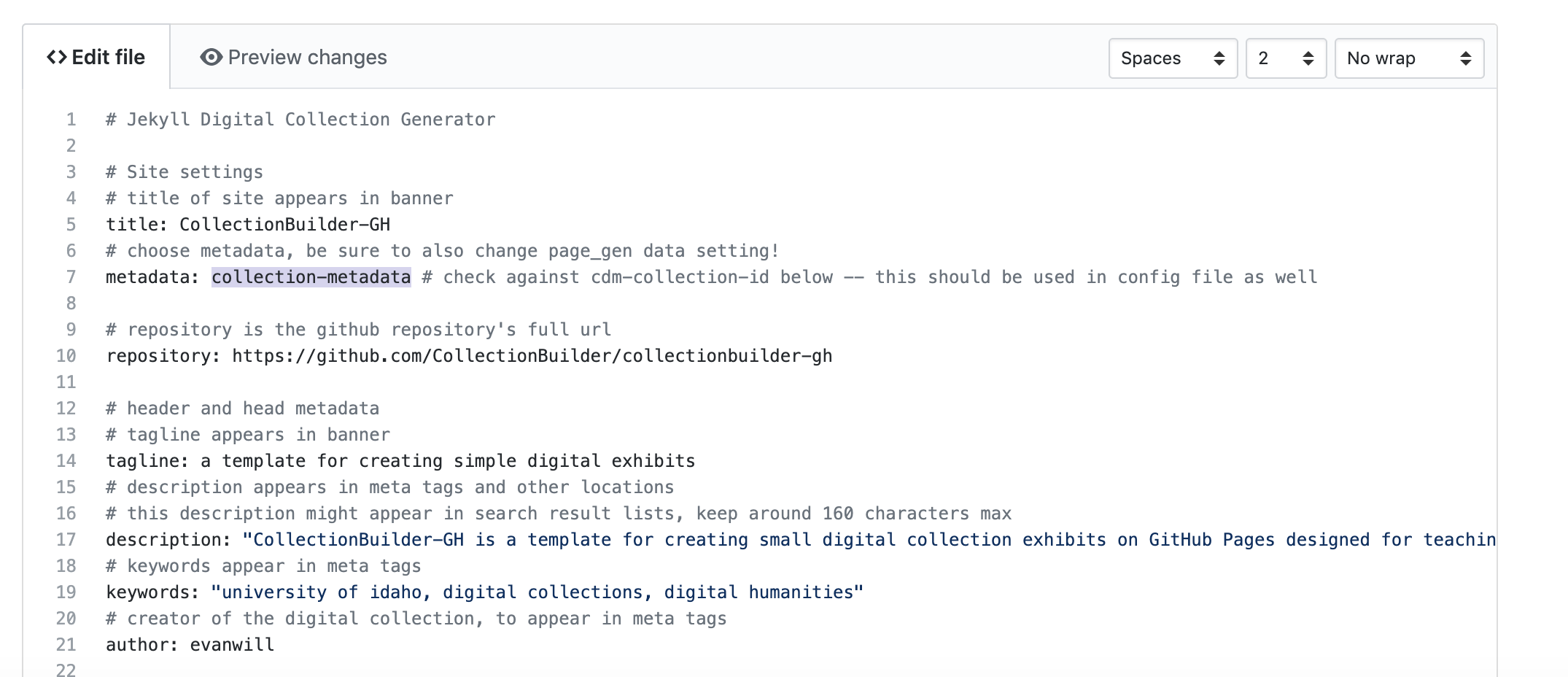Viewport: 1568px width, 677px height.
Task: Click the author evanwill line
Action: pyautogui.click(x=190, y=645)
